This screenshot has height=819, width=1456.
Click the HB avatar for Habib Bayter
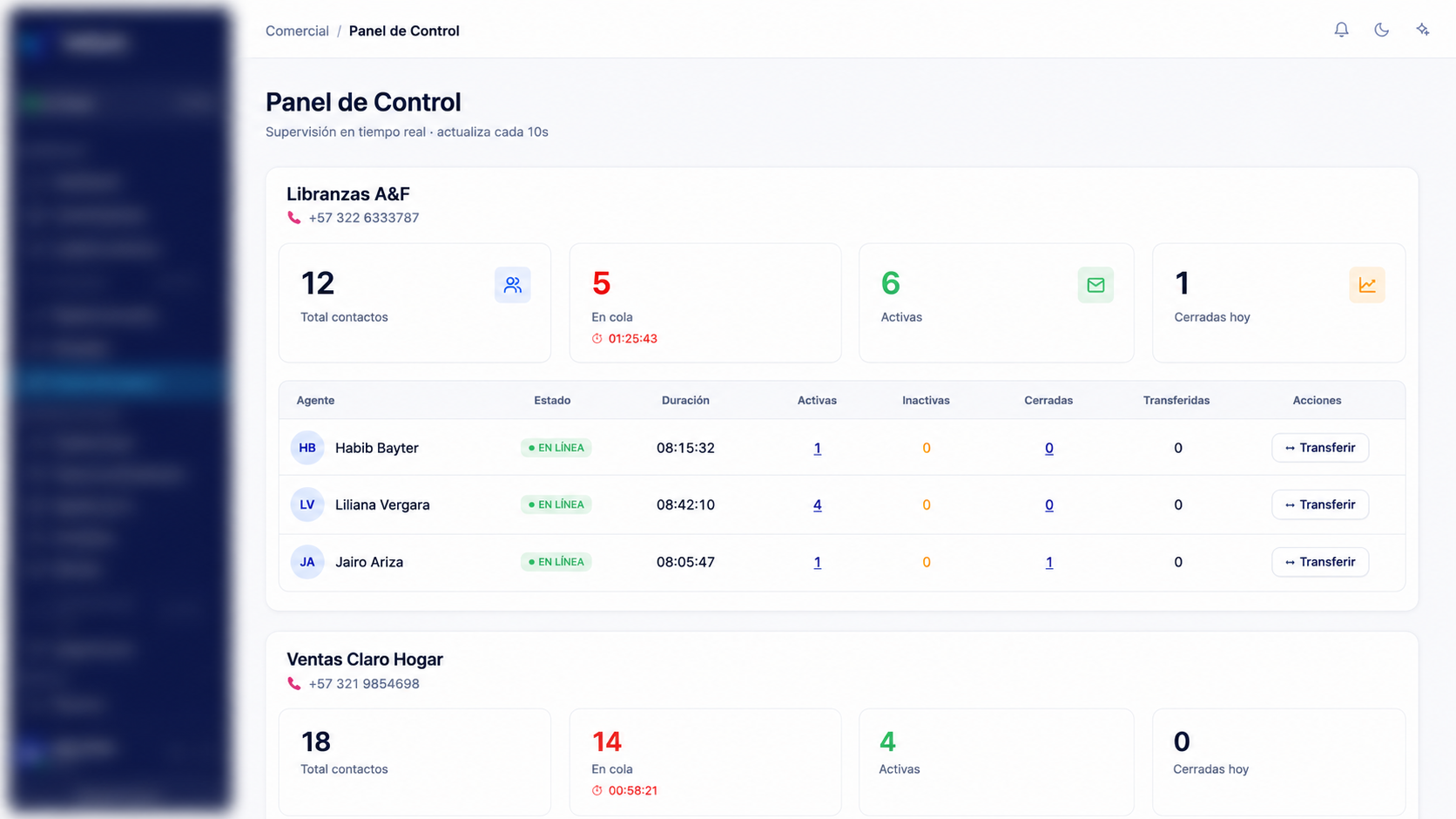307,448
